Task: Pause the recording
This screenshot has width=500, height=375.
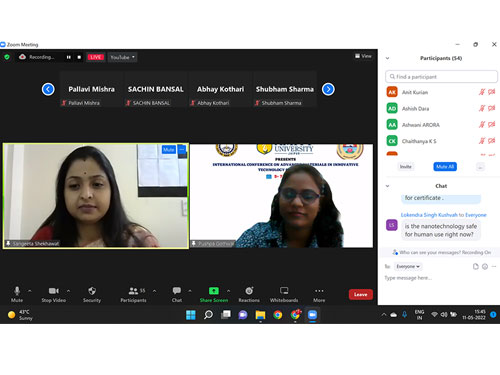Action: tap(68, 57)
